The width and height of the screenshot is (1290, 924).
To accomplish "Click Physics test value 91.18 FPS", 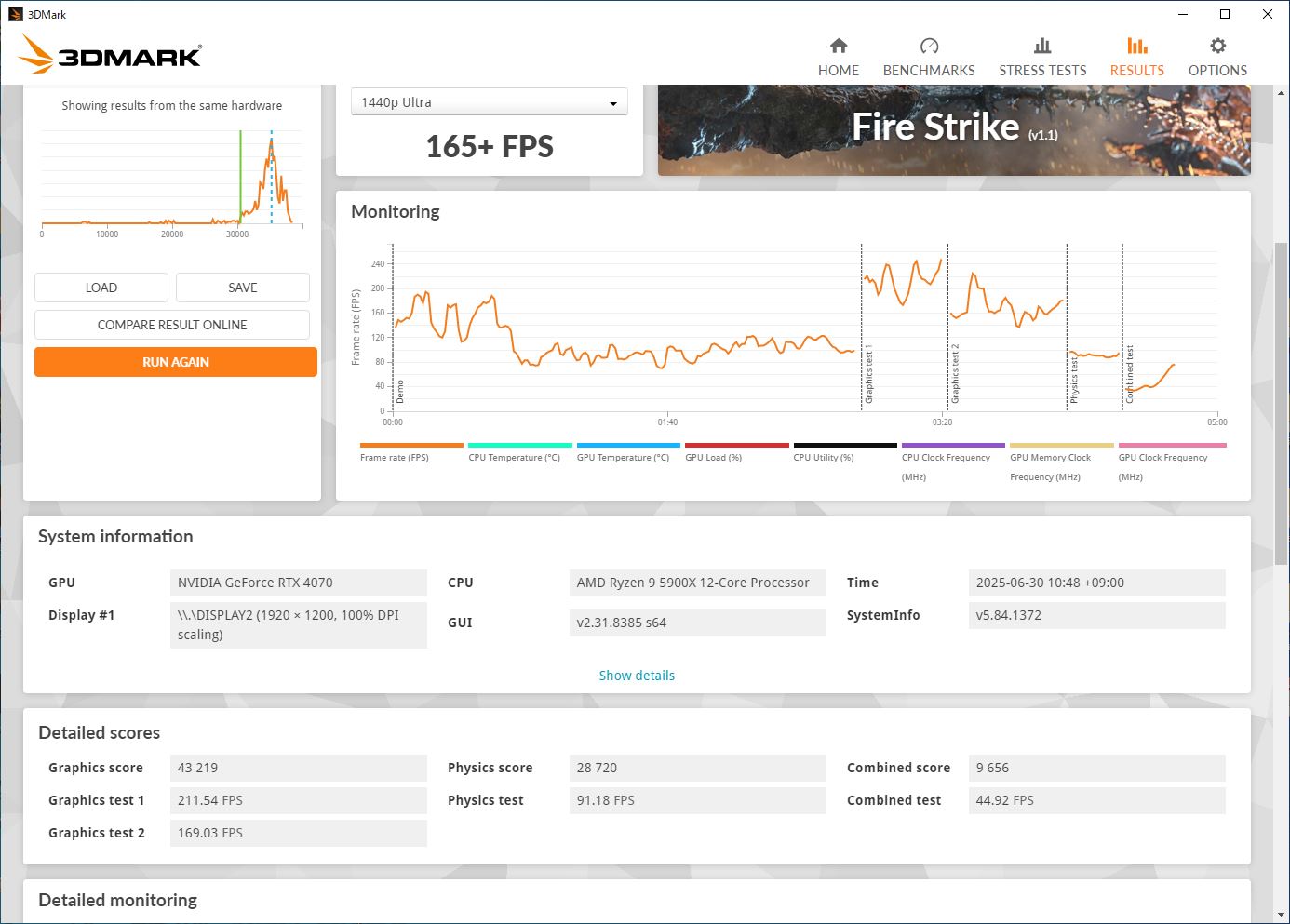I will [697, 800].
